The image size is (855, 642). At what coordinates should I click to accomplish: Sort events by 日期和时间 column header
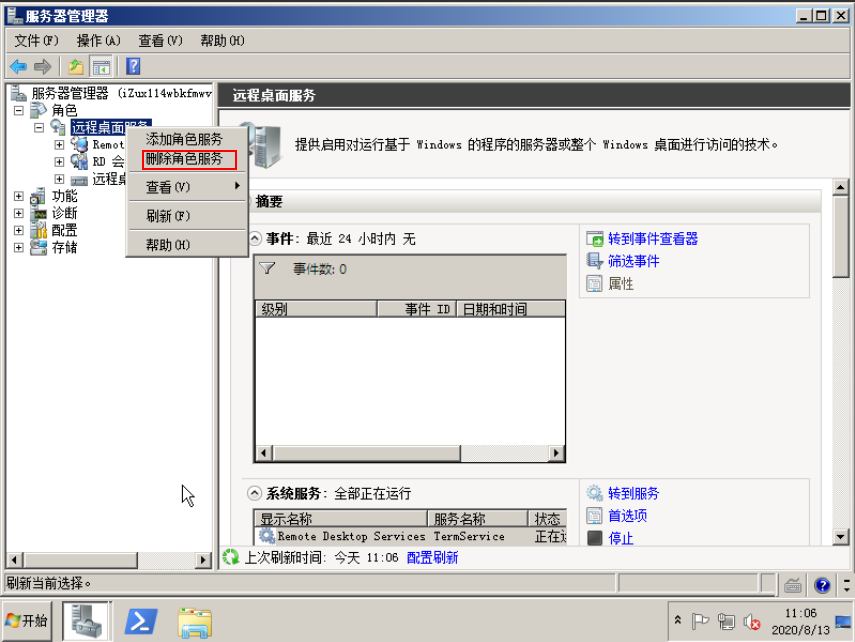(510, 309)
